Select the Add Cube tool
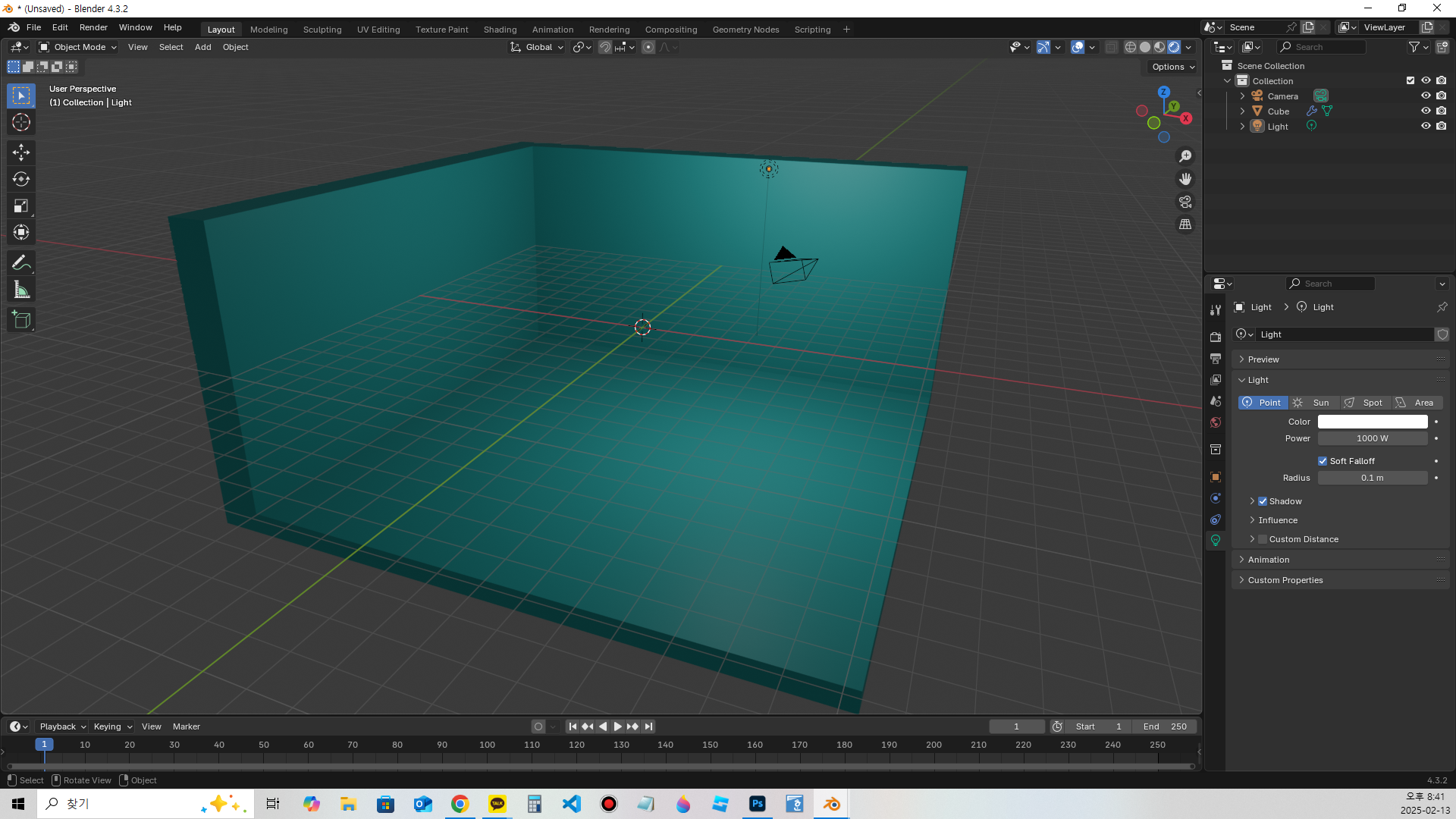1456x819 pixels. point(21,320)
